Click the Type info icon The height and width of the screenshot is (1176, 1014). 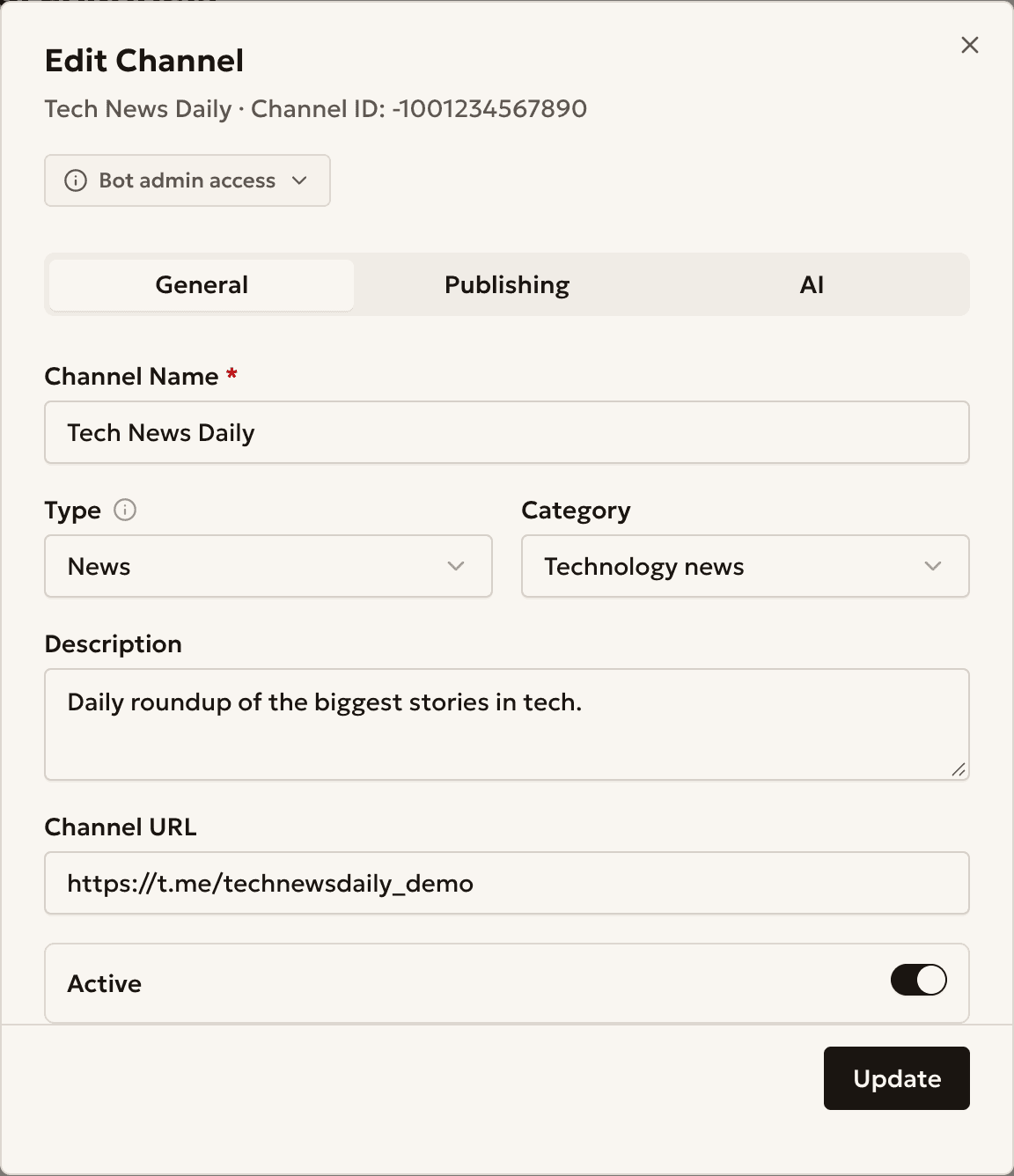(125, 510)
